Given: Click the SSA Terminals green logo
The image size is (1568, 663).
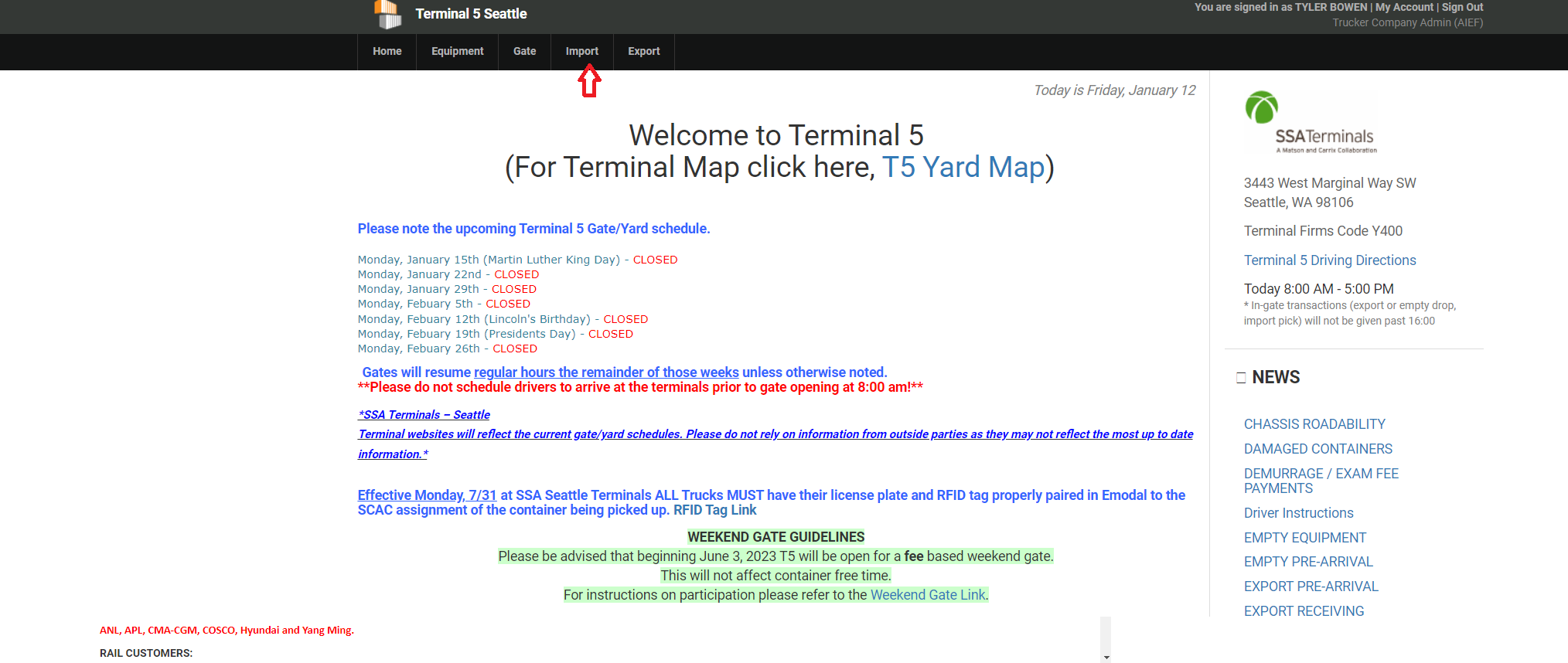Looking at the screenshot, I should (x=1311, y=122).
